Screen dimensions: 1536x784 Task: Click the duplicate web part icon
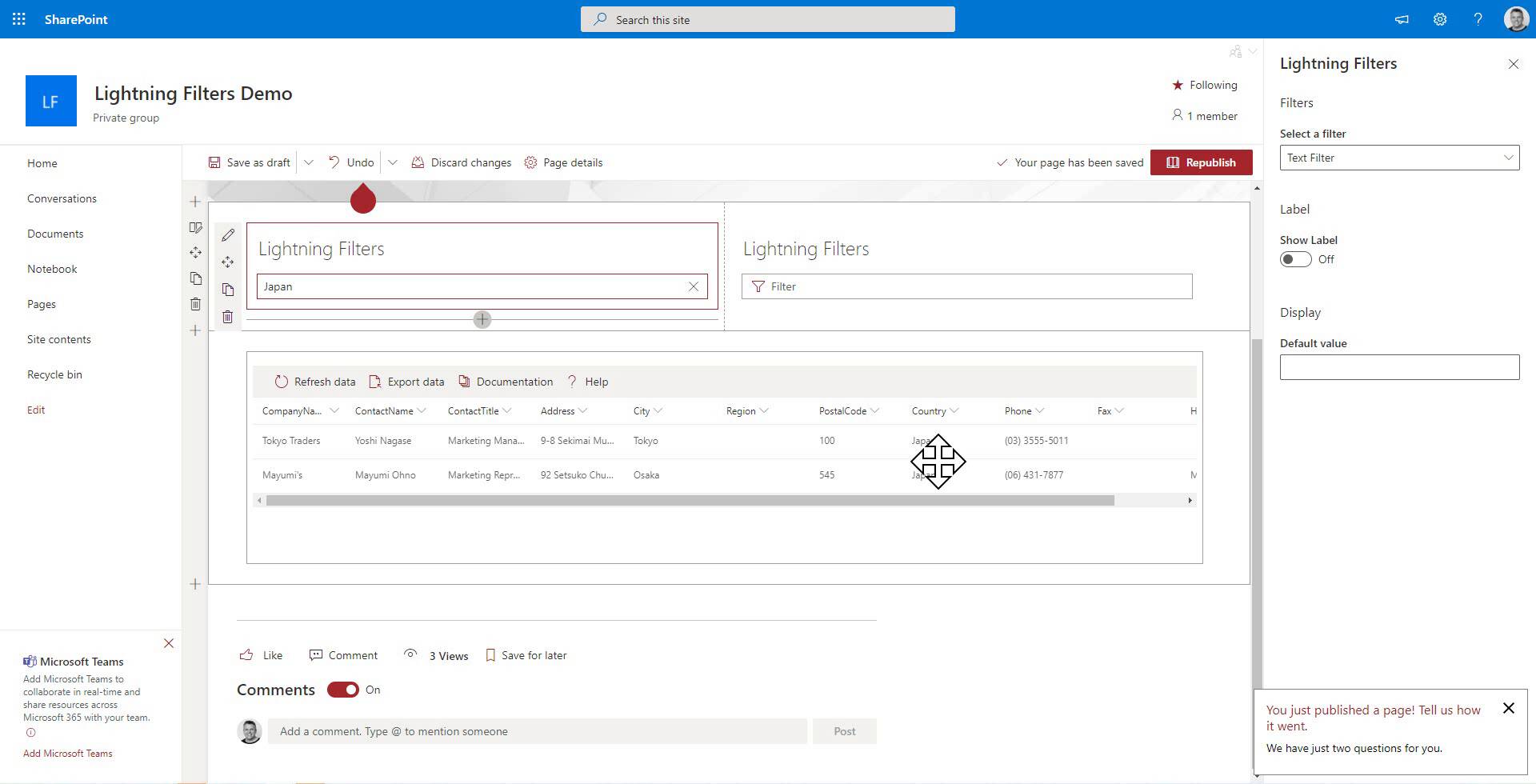click(x=228, y=290)
